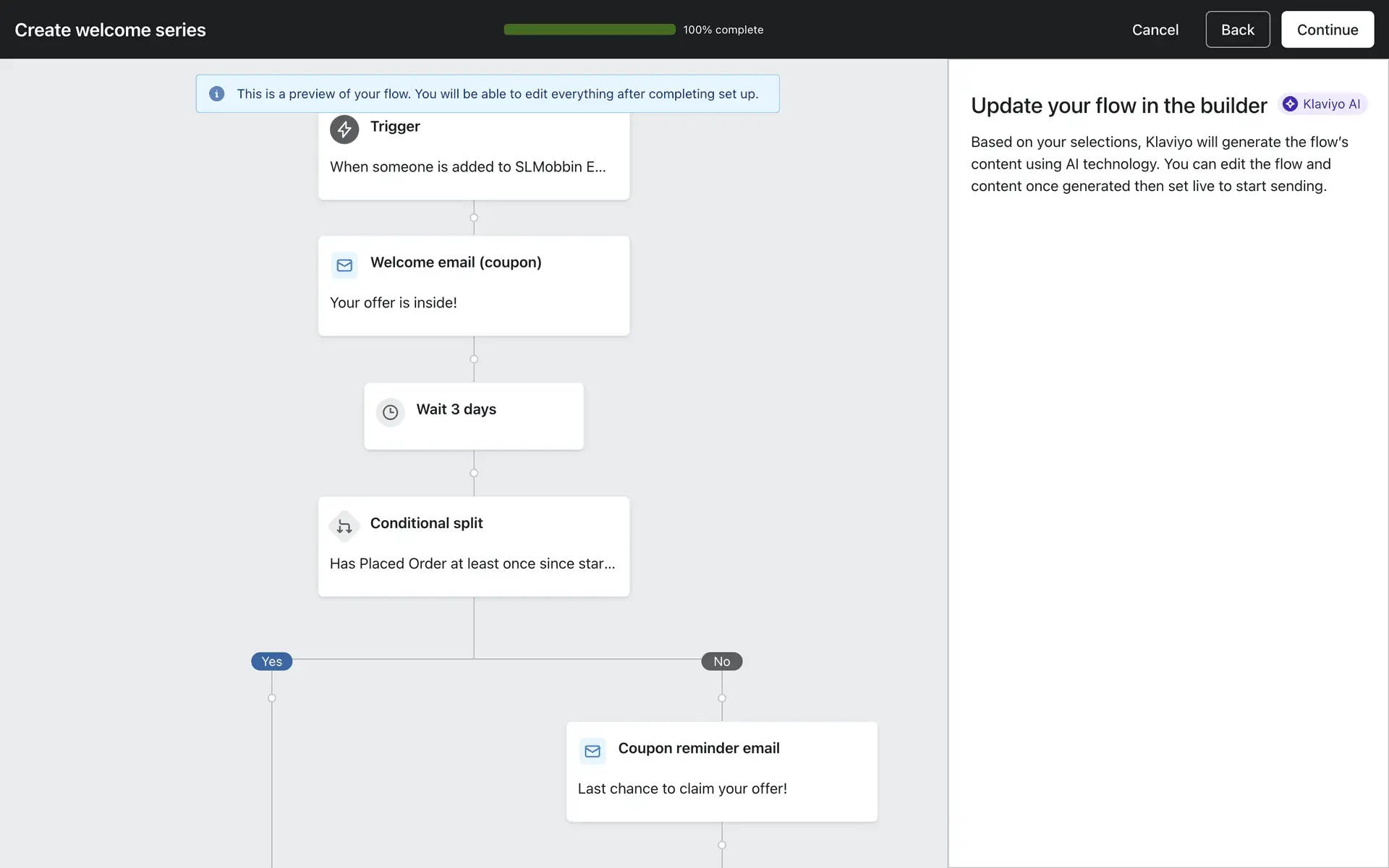Click connector node under Yes branch
The image size is (1389, 868).
click(x=272, y=699)
